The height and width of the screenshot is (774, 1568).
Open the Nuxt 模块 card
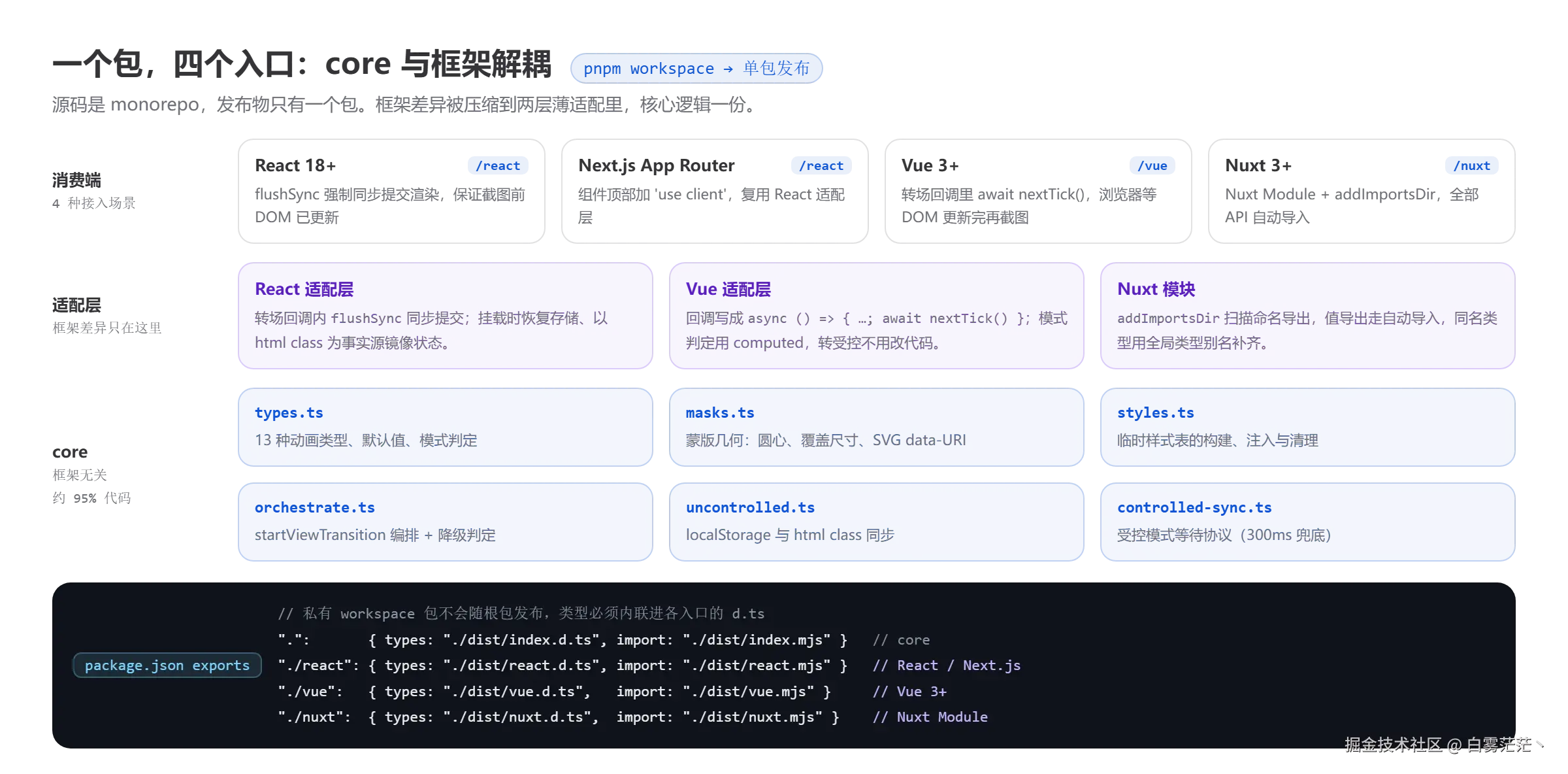[x=1308, y=316]
